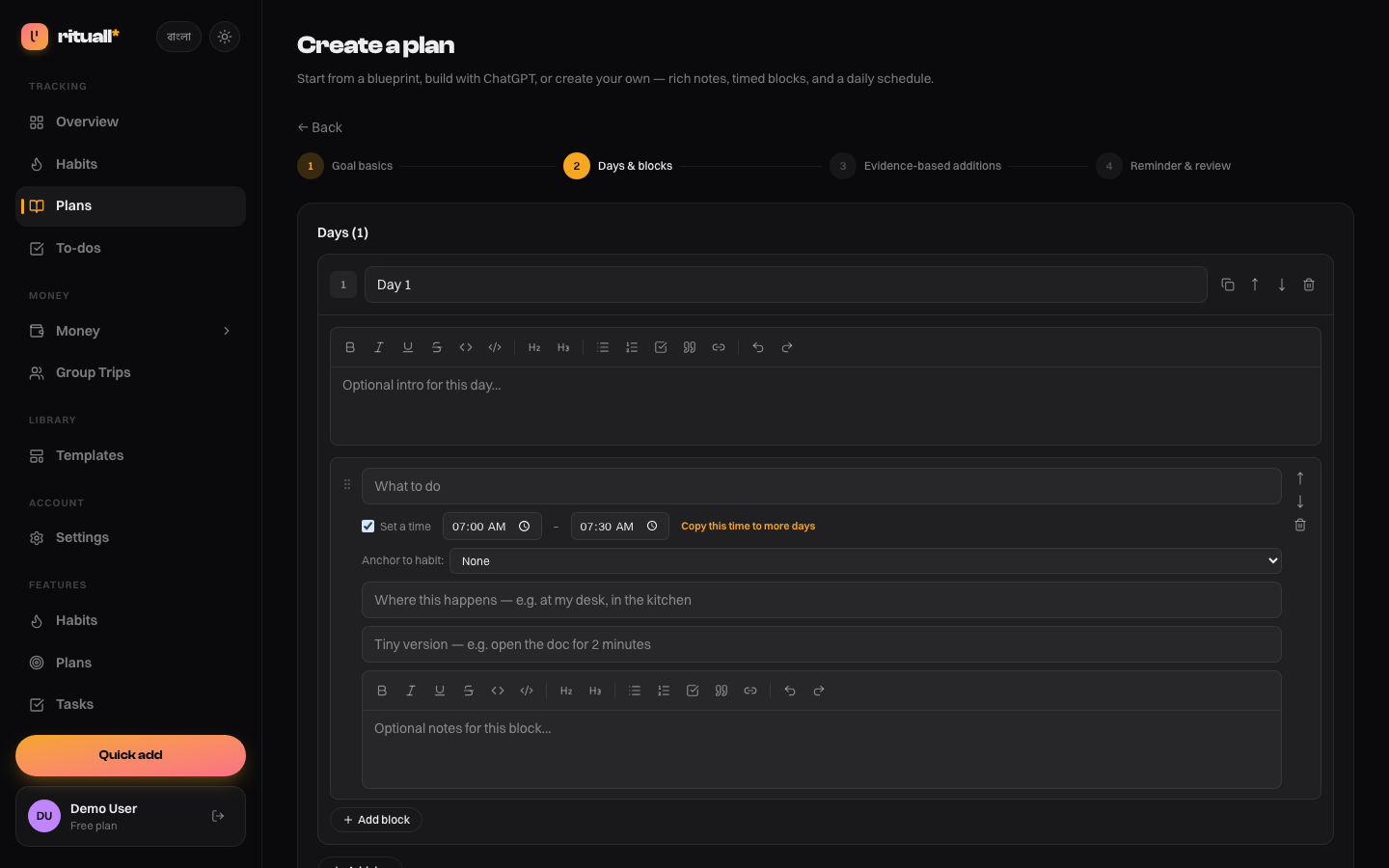The height and width of the screenshot is (868, 1389).
Task: Duplicate Day 1 with the copy icon
Action: point(1228,285)
